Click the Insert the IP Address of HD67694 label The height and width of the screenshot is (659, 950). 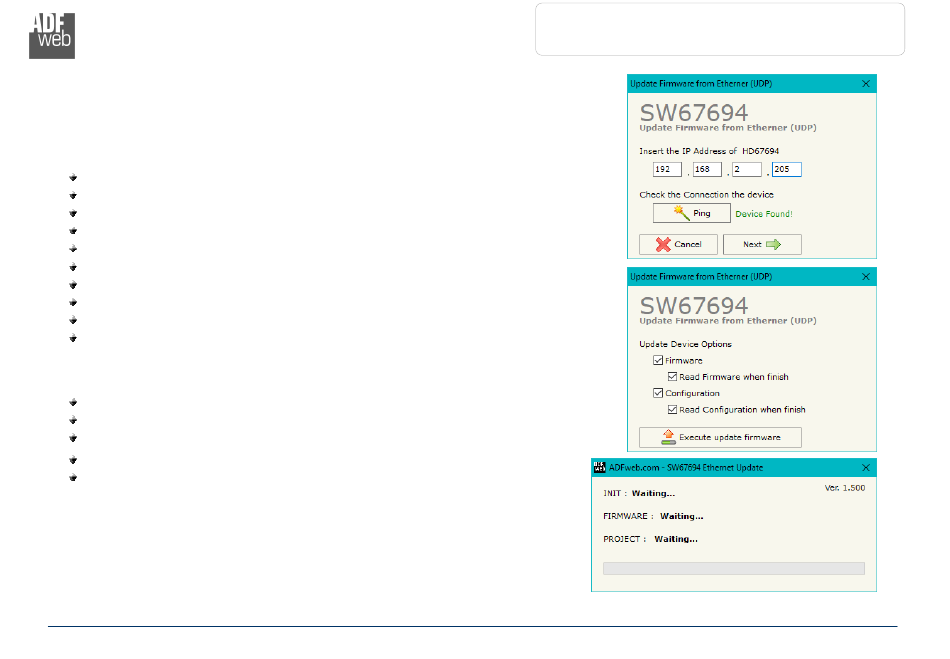coord(709,151)
